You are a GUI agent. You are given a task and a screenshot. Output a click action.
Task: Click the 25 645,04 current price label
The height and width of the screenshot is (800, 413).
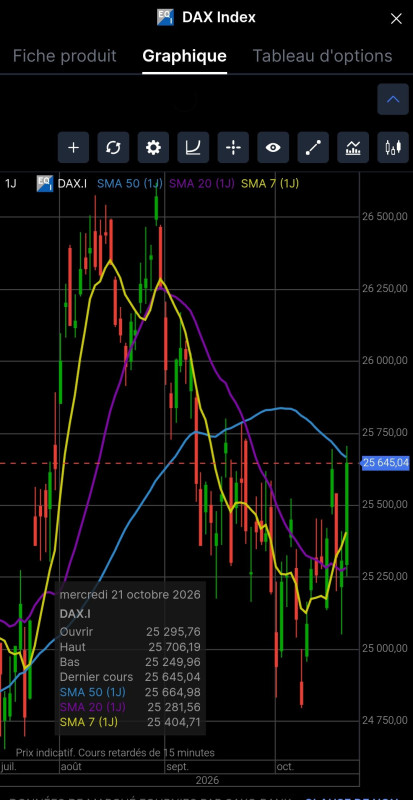point(385,463)
